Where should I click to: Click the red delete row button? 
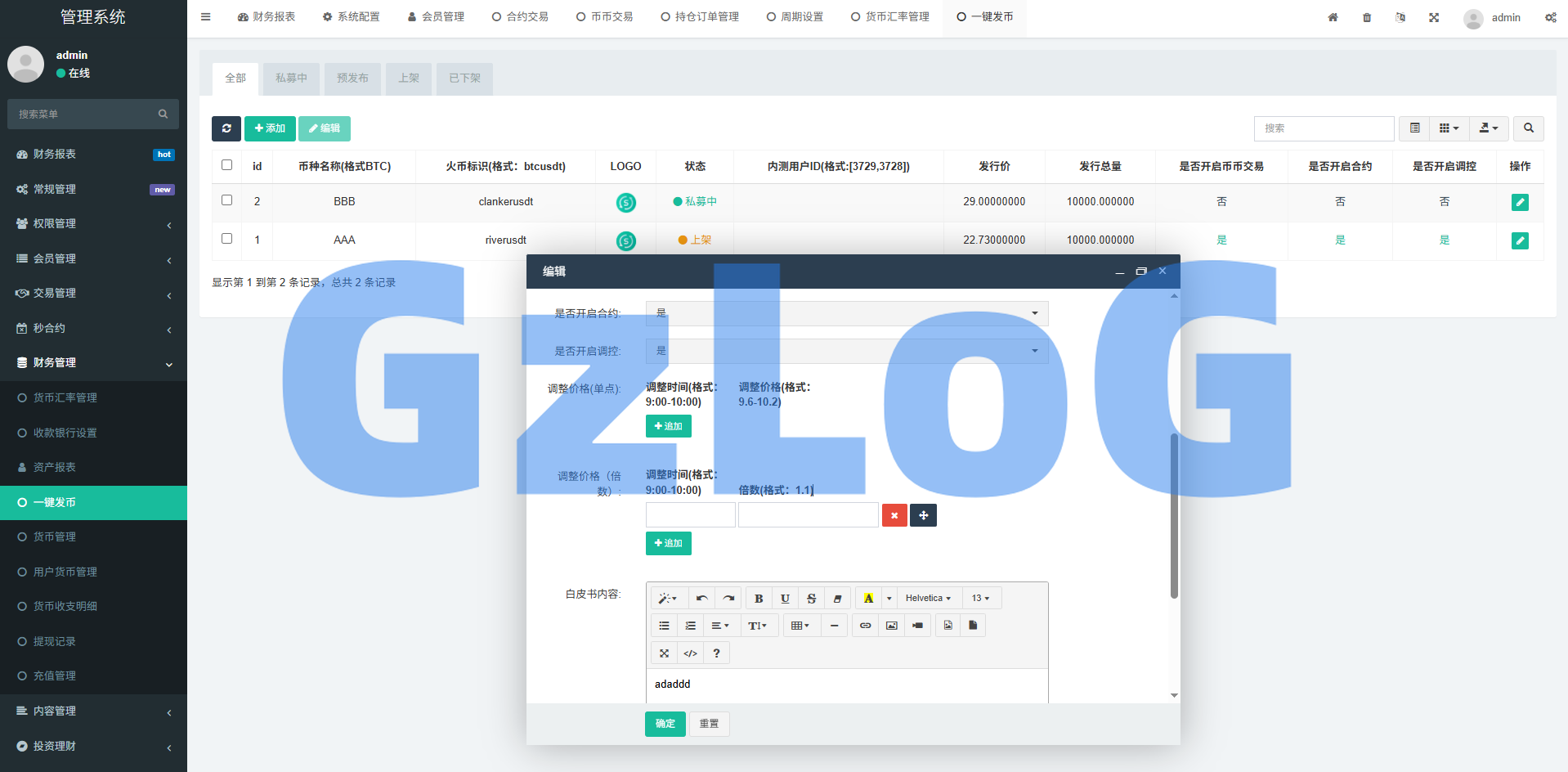pos(894,515)
